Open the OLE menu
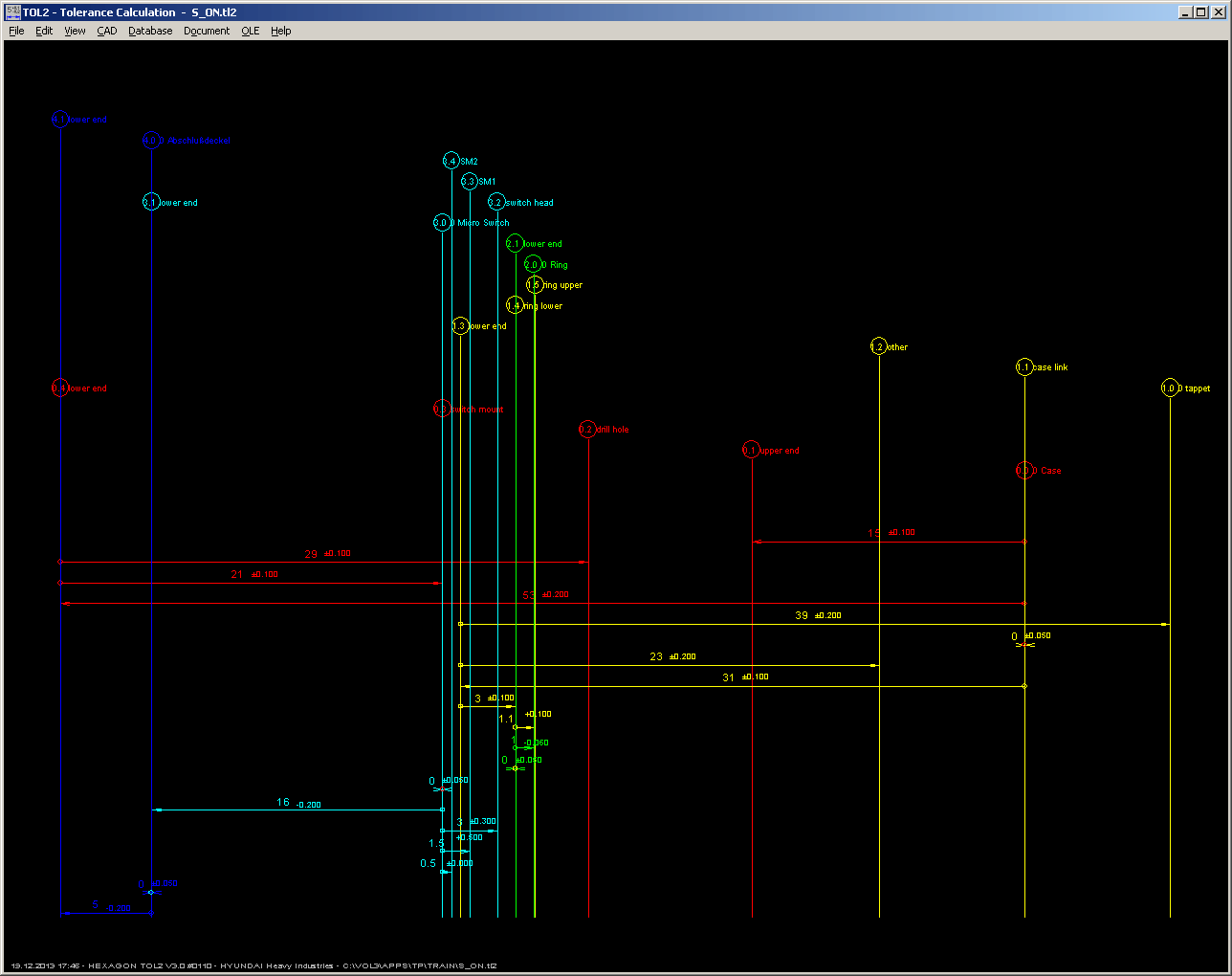Viewport: 1232px width, 976px height. (251, 31)
